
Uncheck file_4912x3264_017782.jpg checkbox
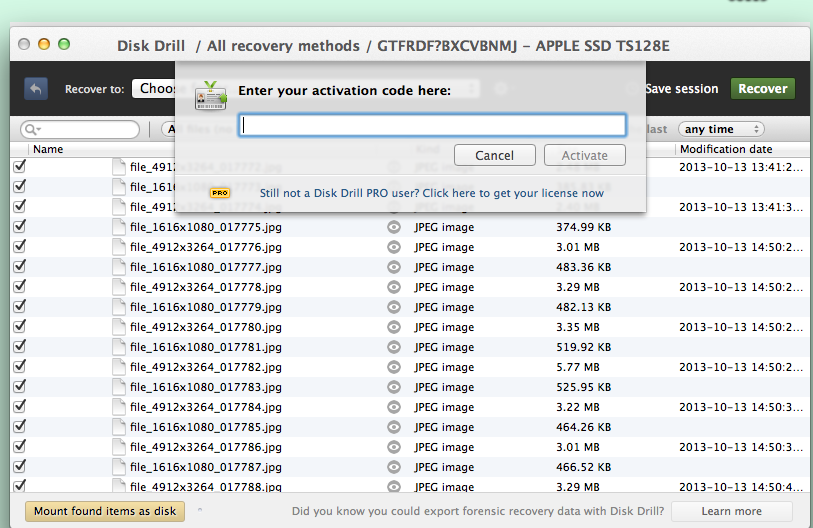pos(20,367)
